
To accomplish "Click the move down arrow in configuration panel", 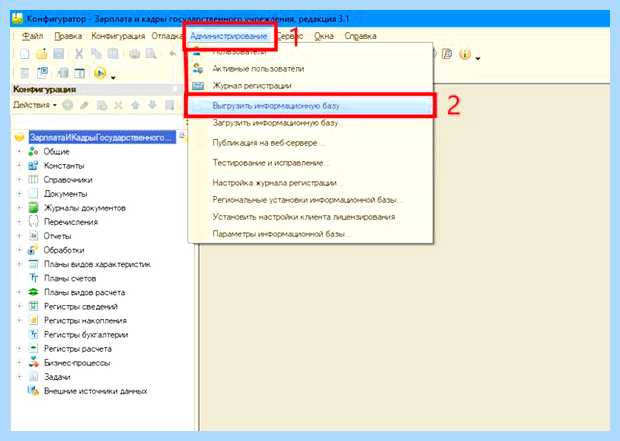I will point(152,105).
